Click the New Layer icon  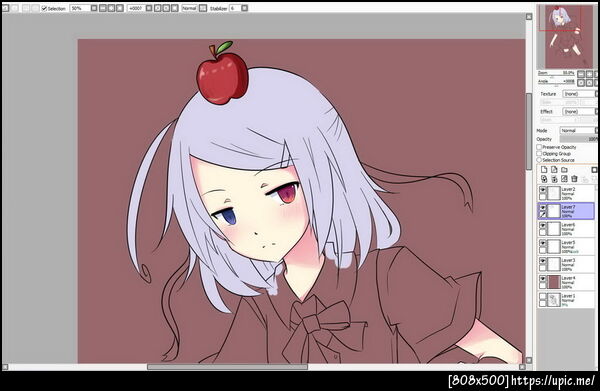pos(544,169)
